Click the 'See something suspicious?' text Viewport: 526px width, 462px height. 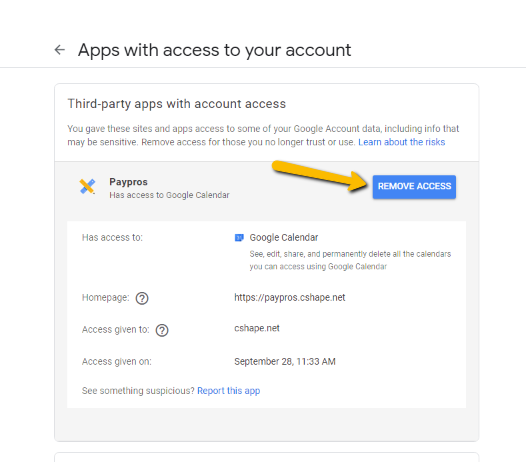(x=138, y=391)
